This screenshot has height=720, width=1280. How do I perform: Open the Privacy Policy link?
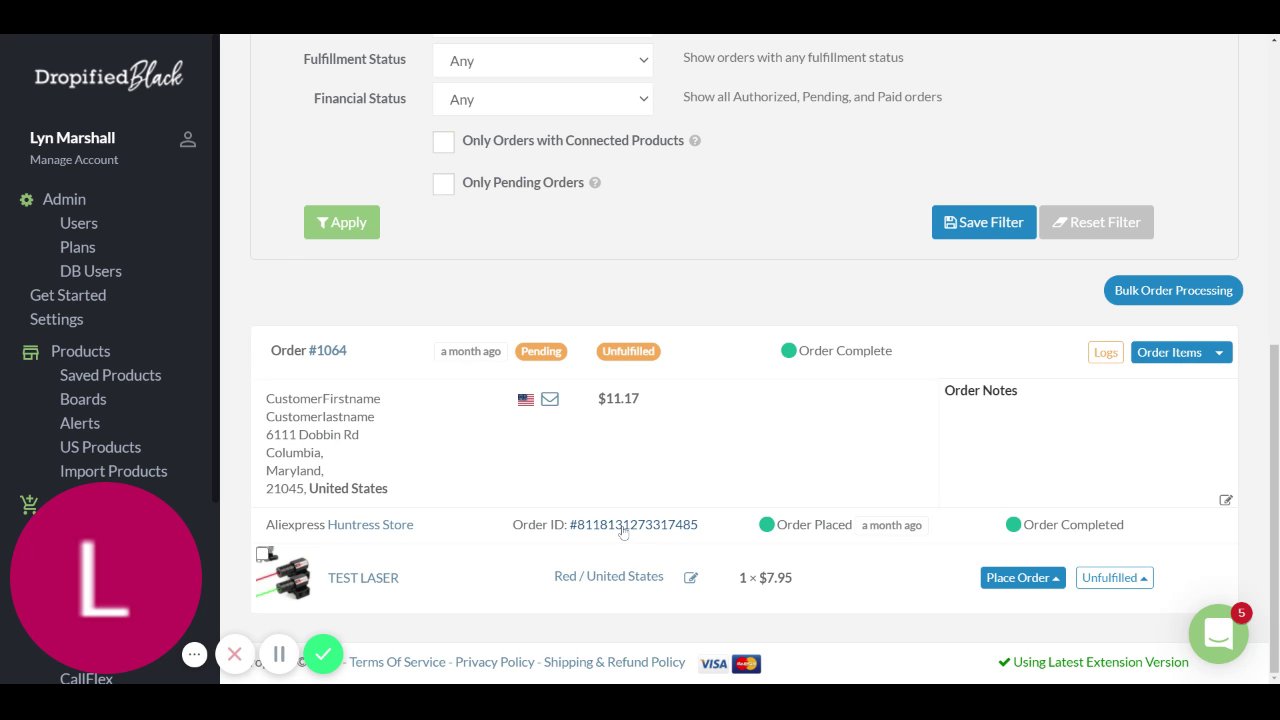pos(495,662)
